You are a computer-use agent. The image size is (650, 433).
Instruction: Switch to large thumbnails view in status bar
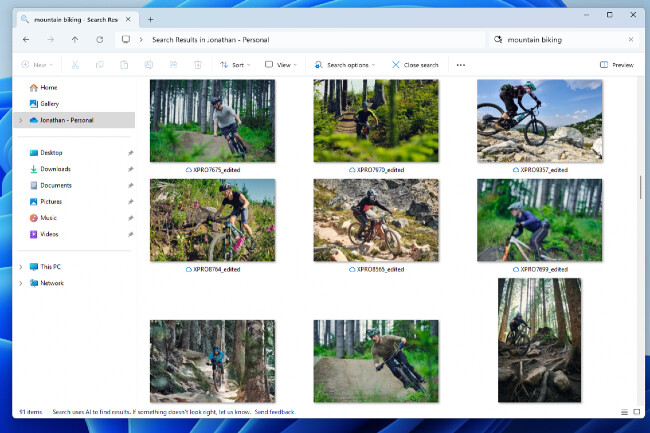[x=636, y=412]
